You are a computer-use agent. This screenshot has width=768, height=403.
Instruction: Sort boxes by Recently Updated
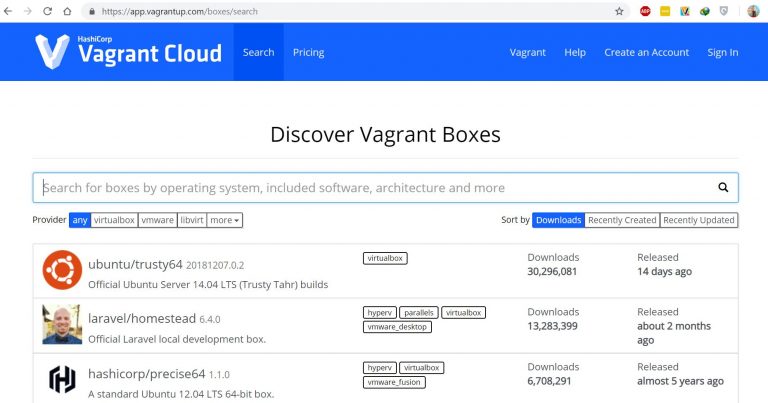tap(699, 220)
